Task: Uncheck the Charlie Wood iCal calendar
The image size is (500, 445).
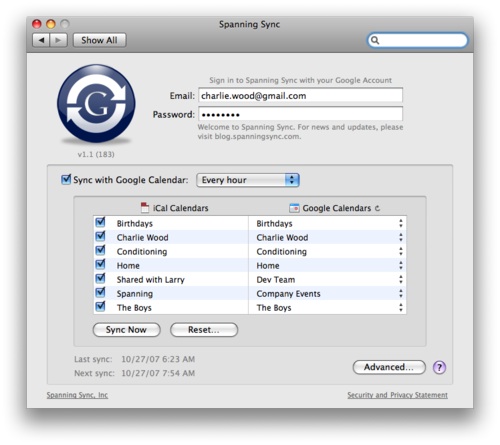Action: click(100, 236)
